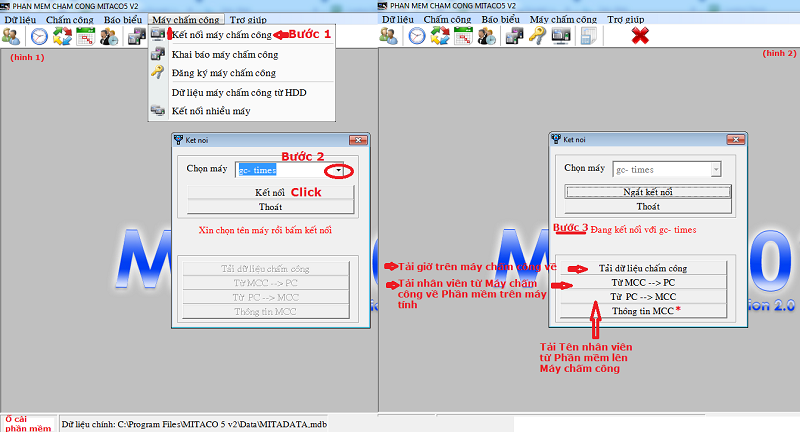This screenshot has width=800, height=432.
Task: Click the device declaration icon in hình 2 toolbar
Action: pos(514,36)
